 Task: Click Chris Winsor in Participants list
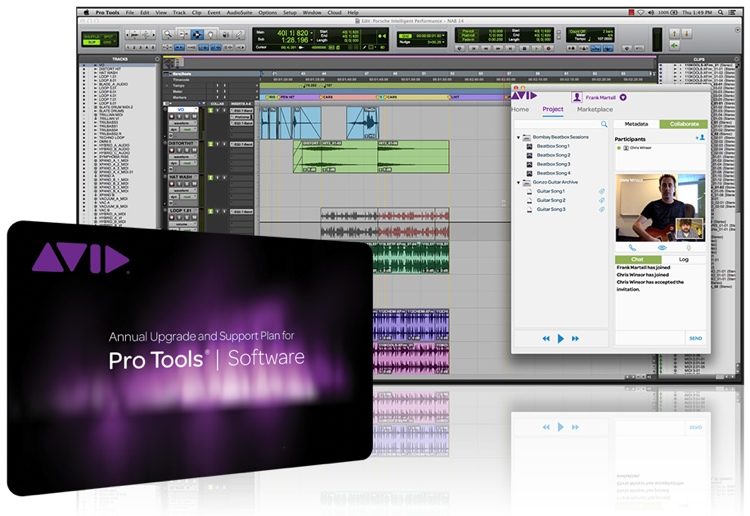pyautogui.click(x=640, y=148)
